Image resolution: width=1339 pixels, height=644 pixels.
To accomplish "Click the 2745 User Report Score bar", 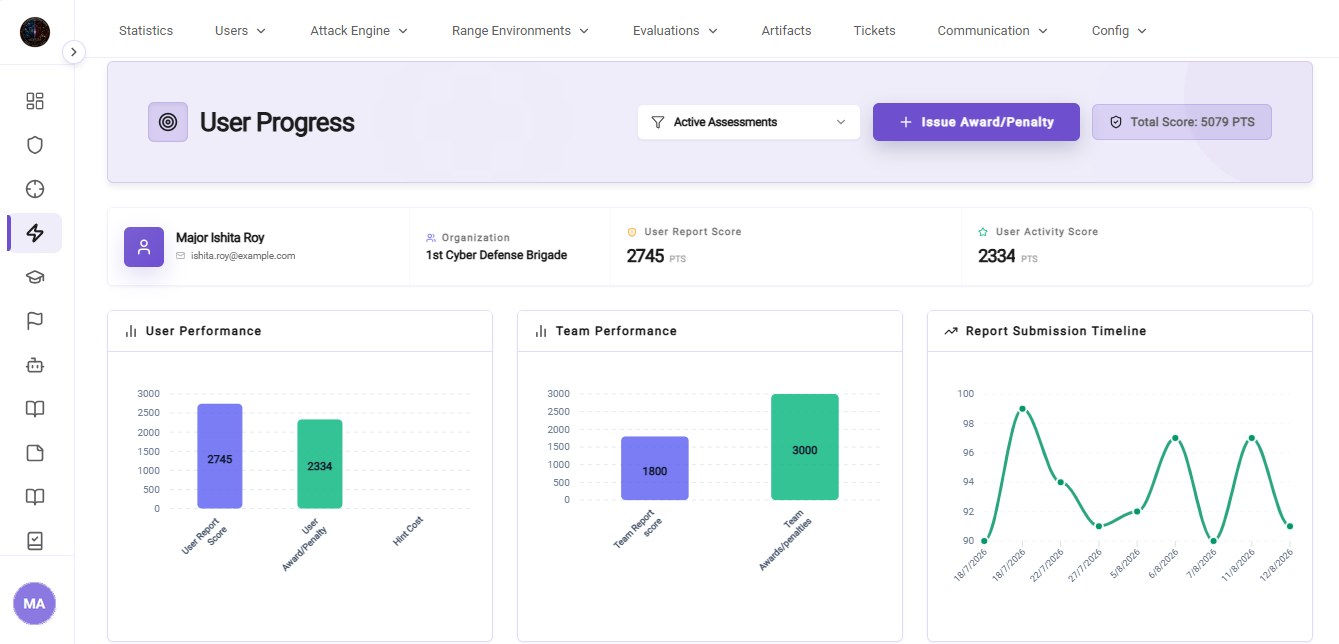I will point(220,456).
